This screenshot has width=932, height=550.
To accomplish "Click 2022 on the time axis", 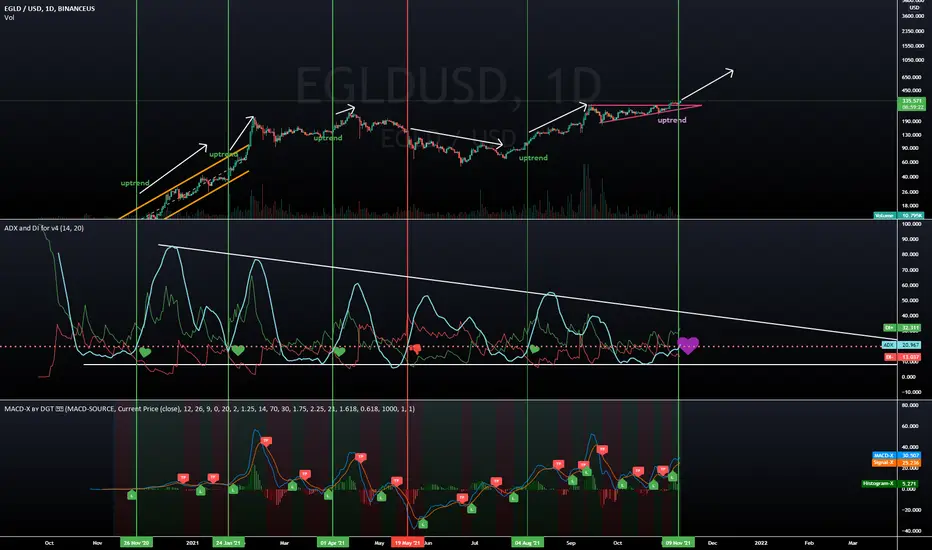I will [760, 543].
